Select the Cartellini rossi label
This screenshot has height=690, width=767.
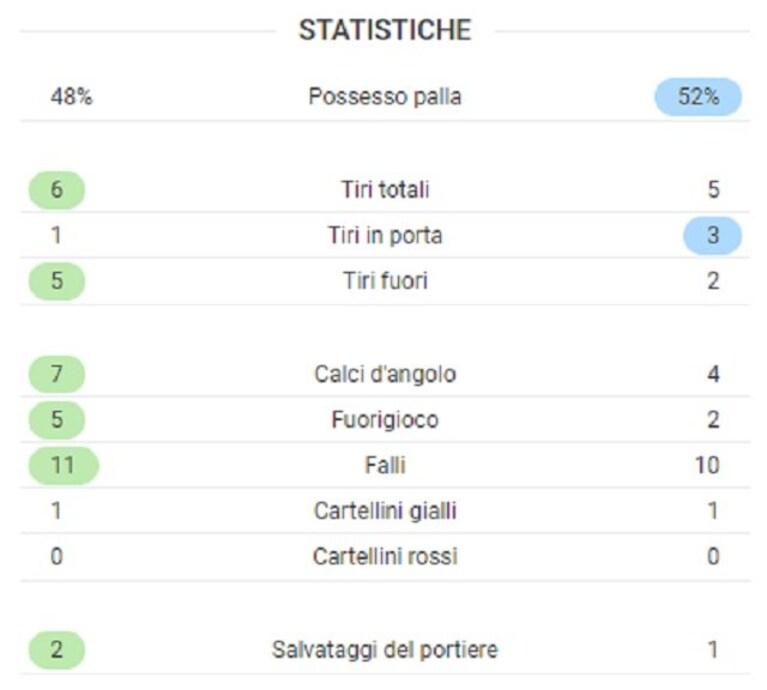click(385, 556)
